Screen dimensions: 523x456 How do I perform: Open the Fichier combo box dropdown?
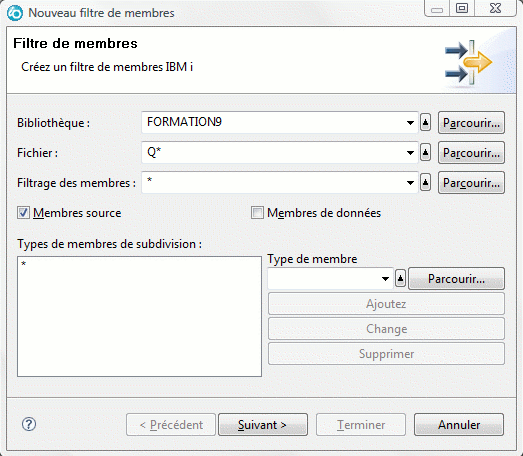point(410,153)
